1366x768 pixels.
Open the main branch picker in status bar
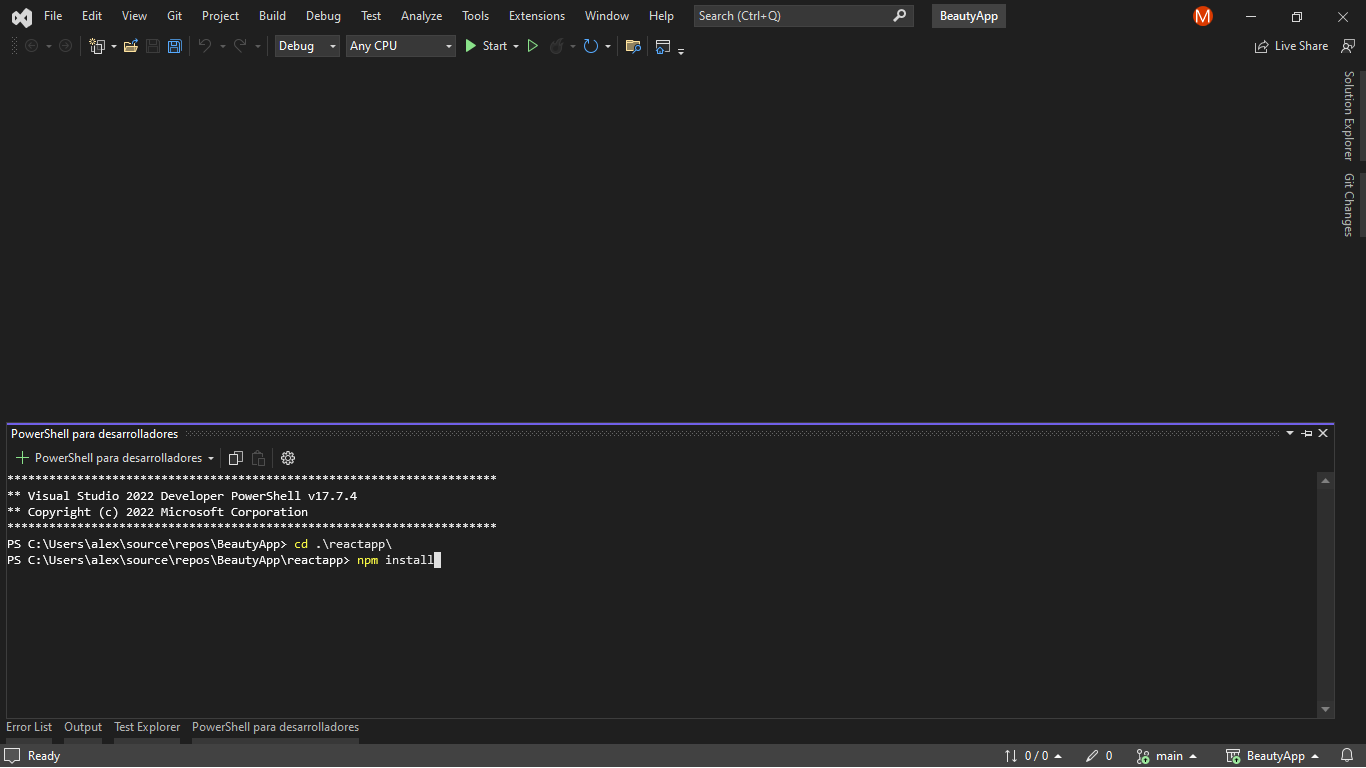coord(1166,755)
